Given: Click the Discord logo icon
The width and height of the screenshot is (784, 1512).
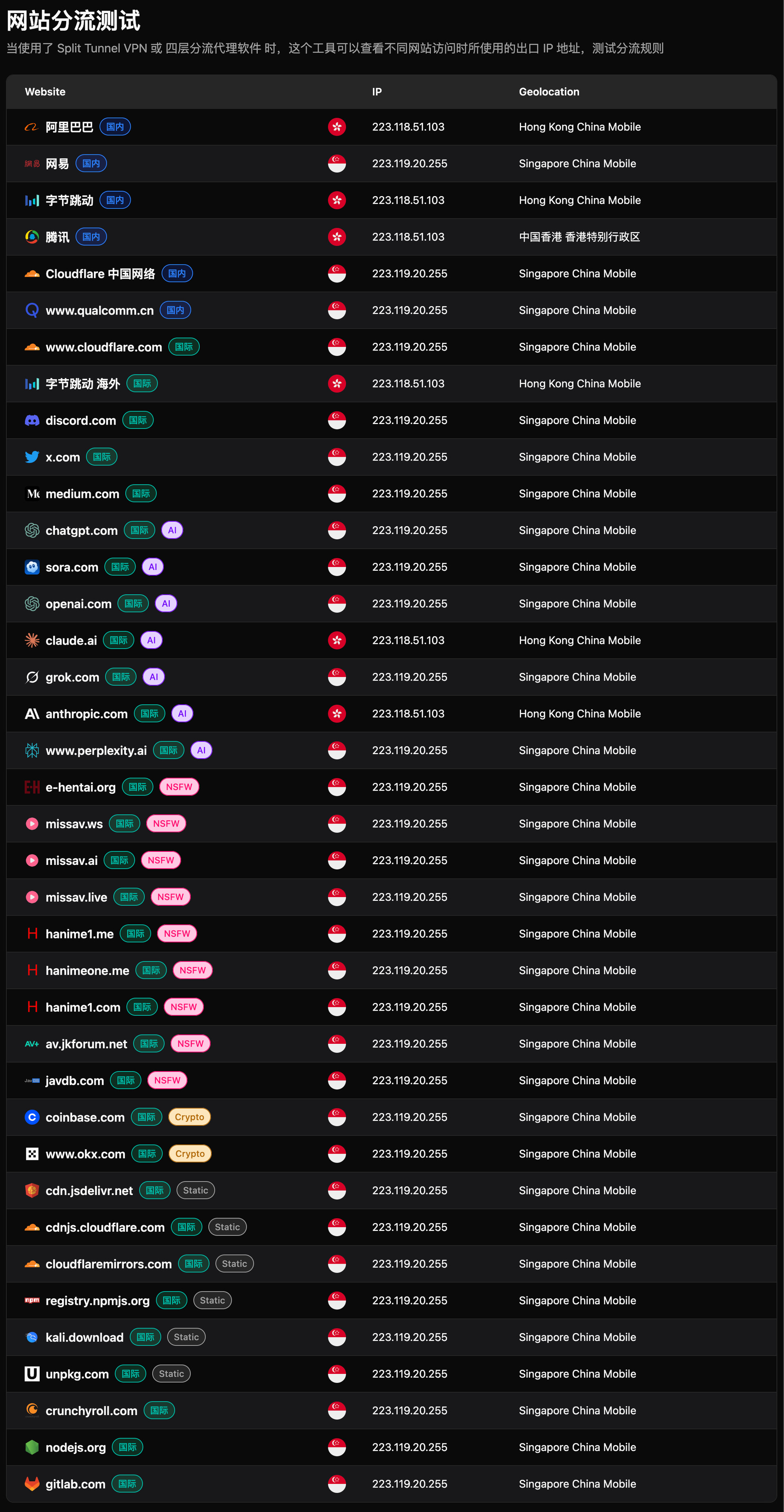Looking at the screenshot, I should (x=32, y=420).
